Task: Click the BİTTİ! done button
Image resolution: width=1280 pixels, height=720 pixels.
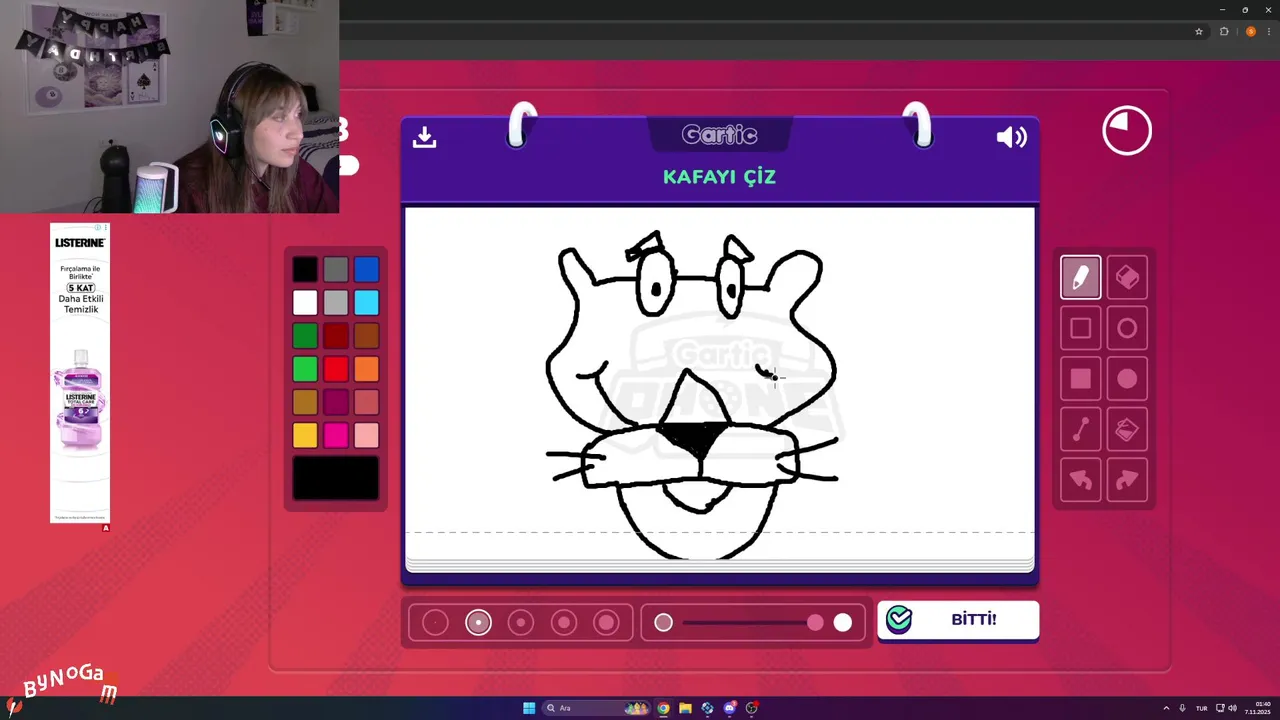Action: click(958, 620)
